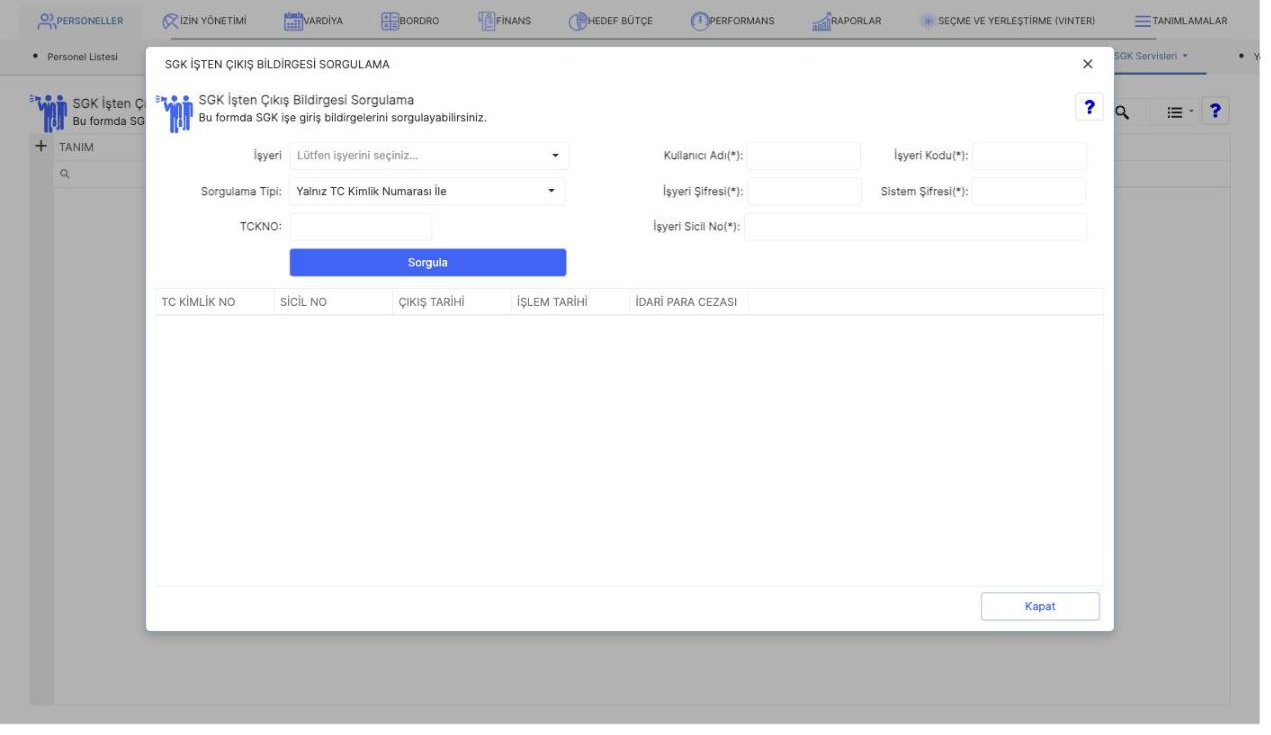Click the Kapat button
The width and height of the screenshot is (1271, 735).
pyautogui.click(x=1040, y=606)
